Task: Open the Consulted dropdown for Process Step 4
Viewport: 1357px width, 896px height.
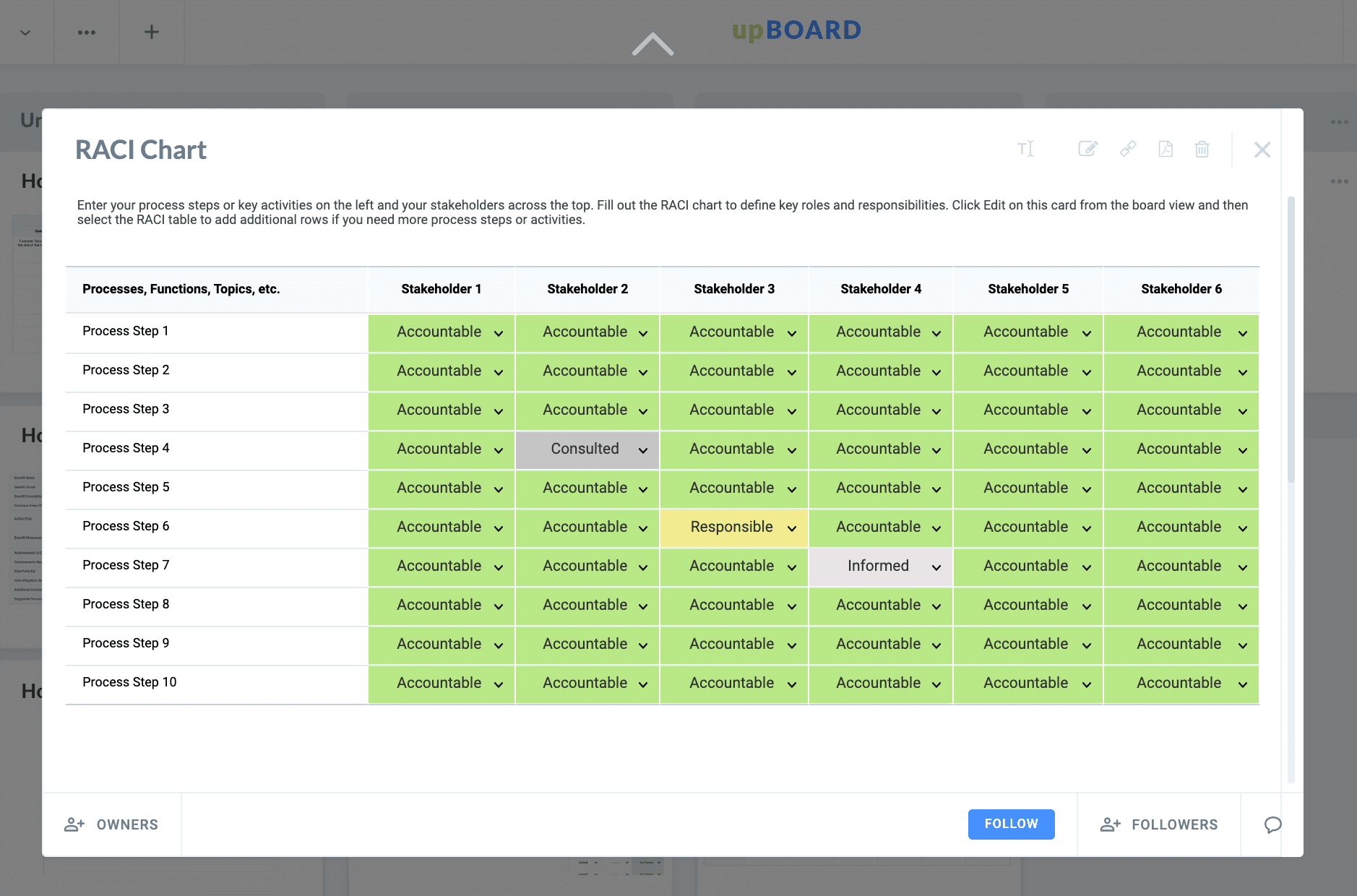Action: (587, 449)
